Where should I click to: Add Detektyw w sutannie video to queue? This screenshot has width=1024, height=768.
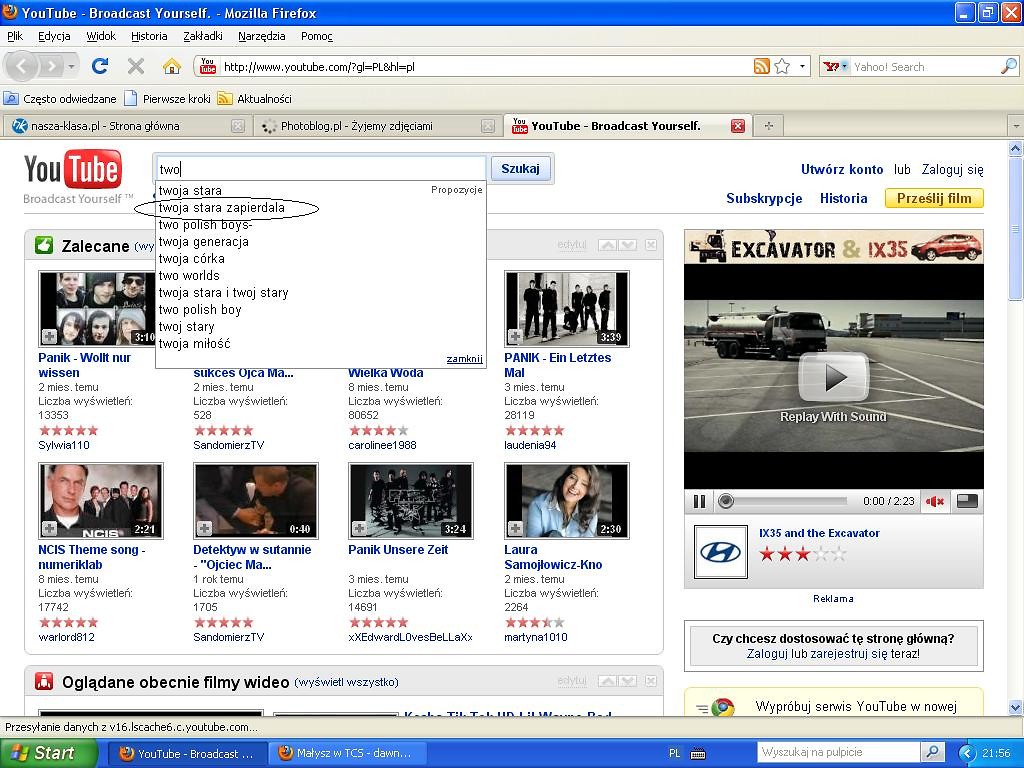point(204,528)
